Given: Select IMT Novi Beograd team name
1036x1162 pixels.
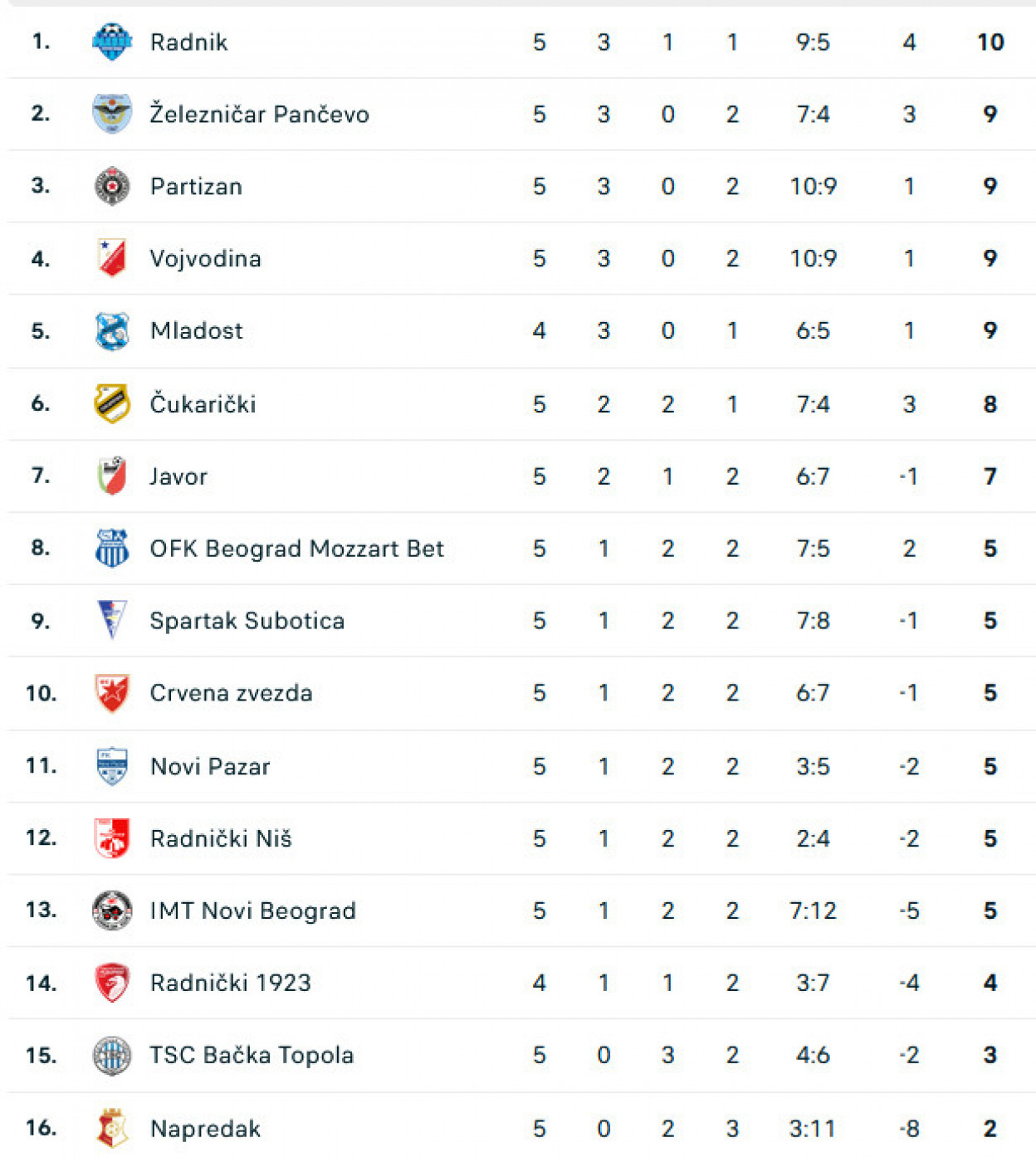Looking at the screenshot, I should click(x=252, y=911).
